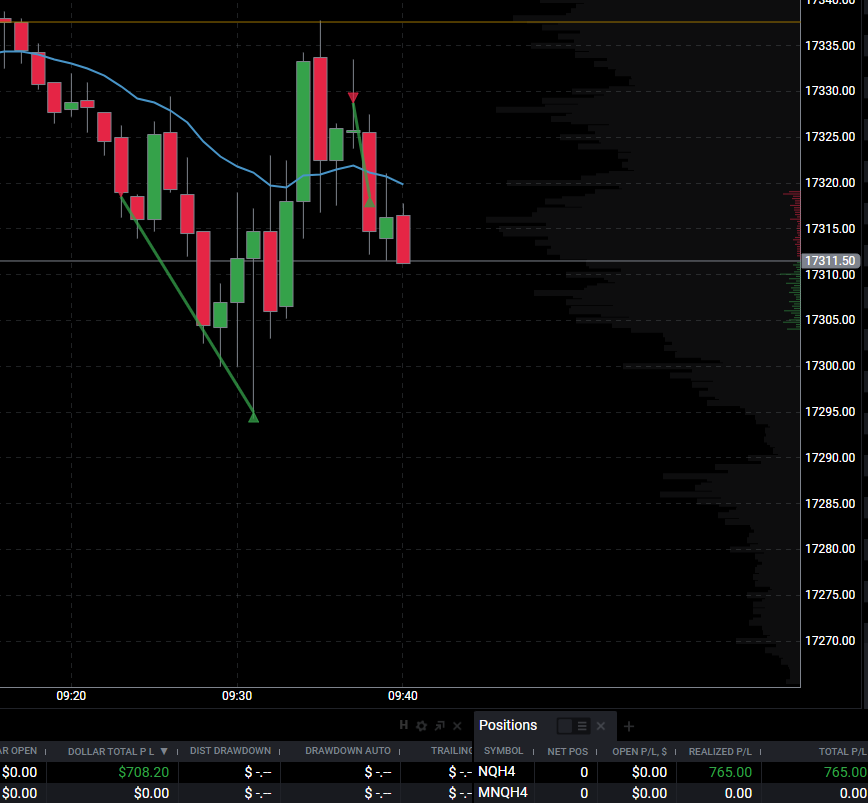
Task: Click the 17270.00 price axis label
Action: (x=830, y=641)
